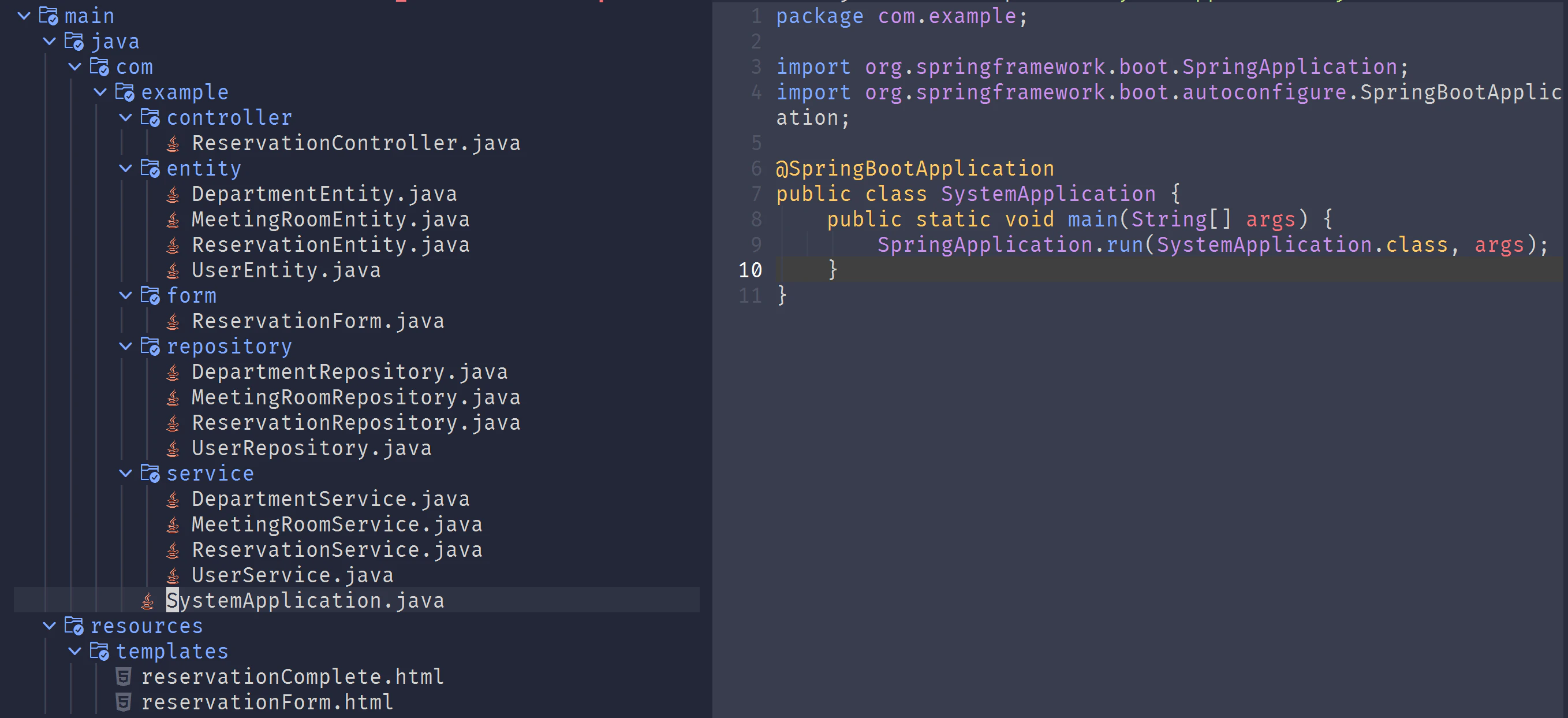Open UserService.java file
Image resolution: width=1568 pixels, height=718 pixels.
point(293,575)
